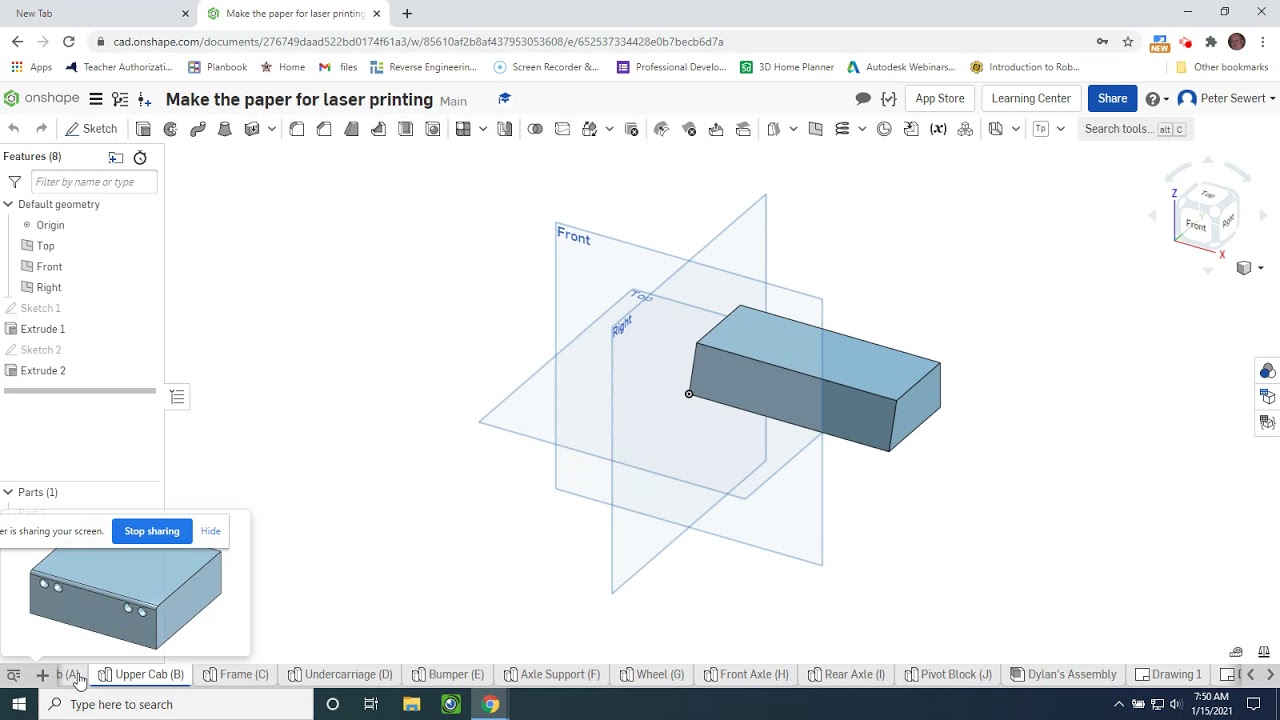Switch to the Bumper (E) tab
Screen dimensions: 1280x720
[x=448, y=675]
